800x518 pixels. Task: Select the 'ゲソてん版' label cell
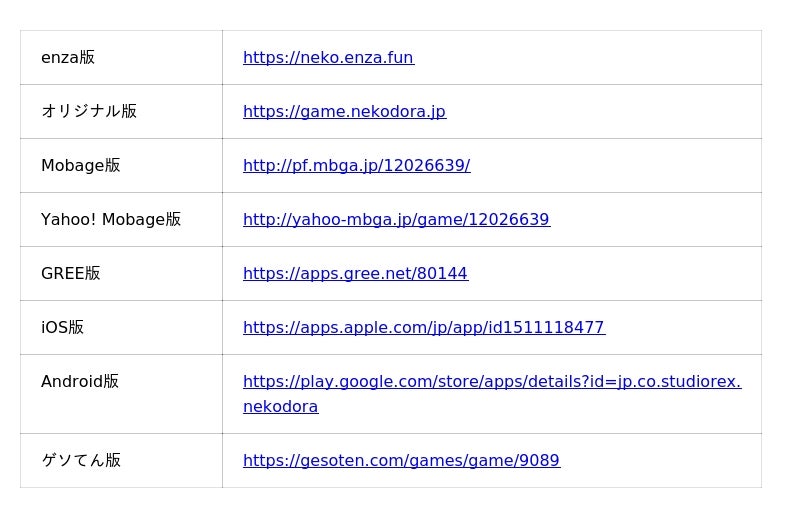click(x=81, y=461)
